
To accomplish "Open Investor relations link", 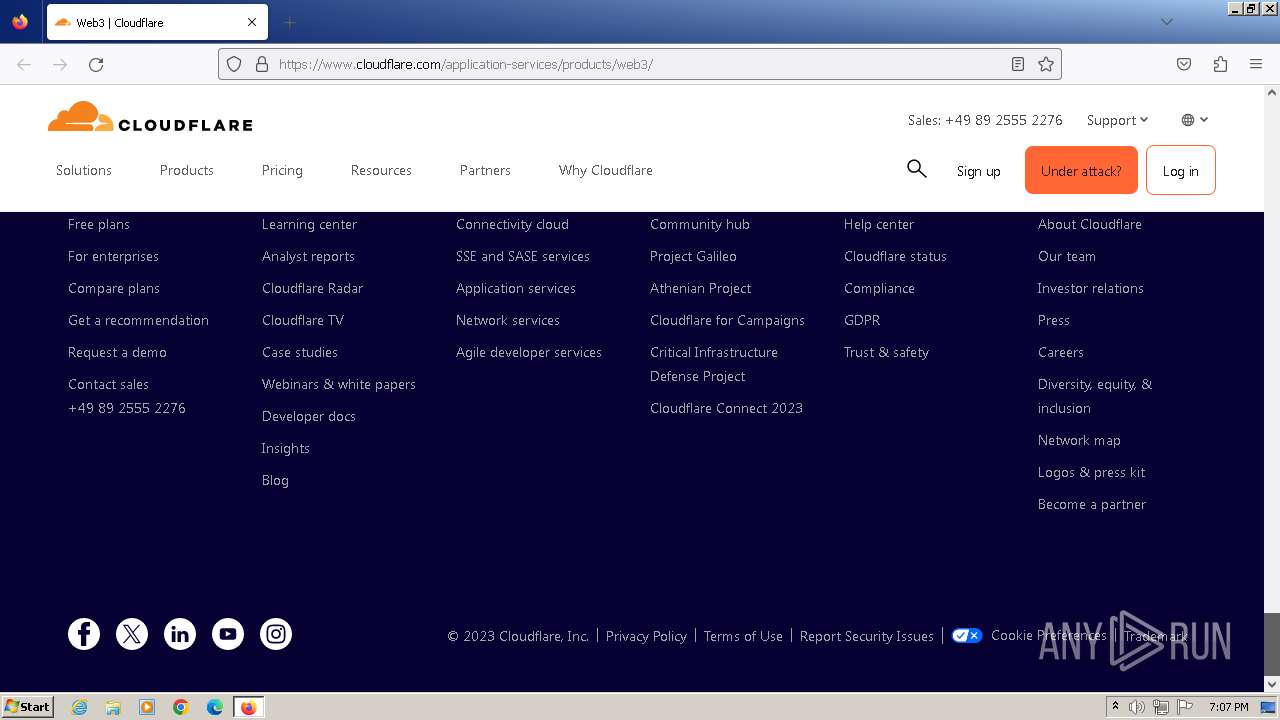I will click(x=1091, y=288).
